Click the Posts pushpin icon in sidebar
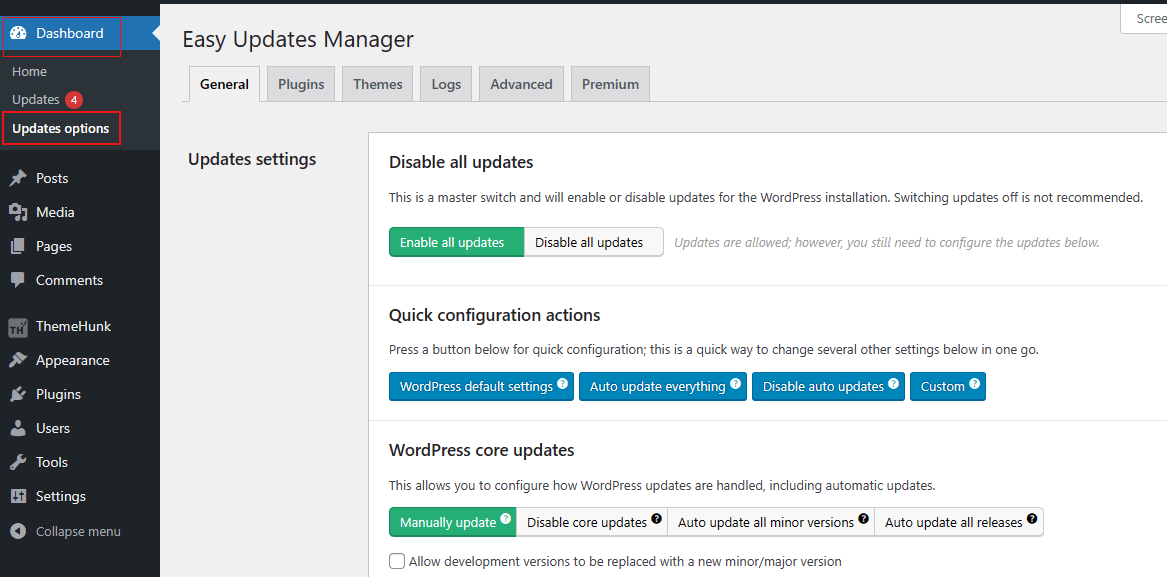Viewport: 1167px width, 577px height. pyautogui.click(x=18, y=178)
